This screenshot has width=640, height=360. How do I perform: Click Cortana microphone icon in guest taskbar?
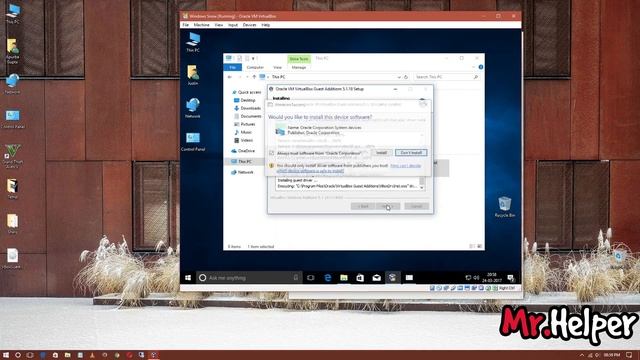tap(296, 278)
